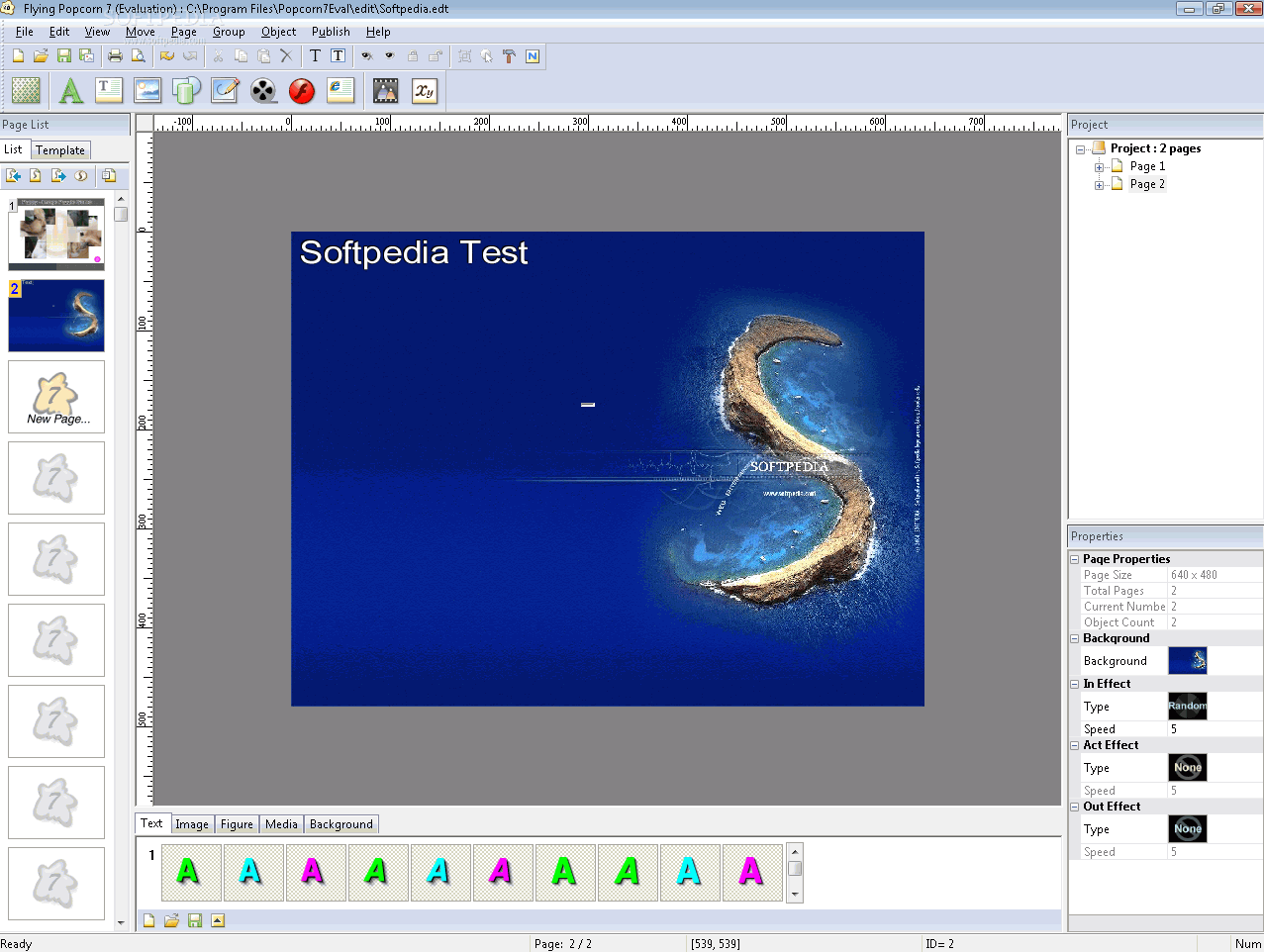
Task: Click the styles gallery scroll down arrow
Action: coord(795,894)
